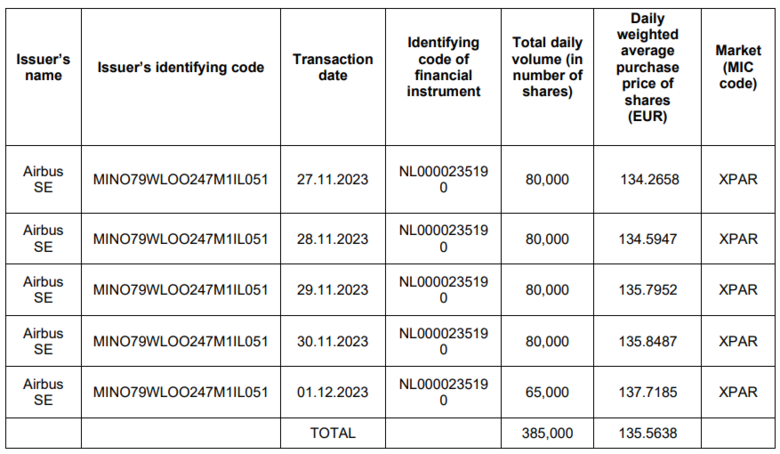Click the price value 134.2658
Image resolution: width=780 pixels, height=454 pixels.
649,180
